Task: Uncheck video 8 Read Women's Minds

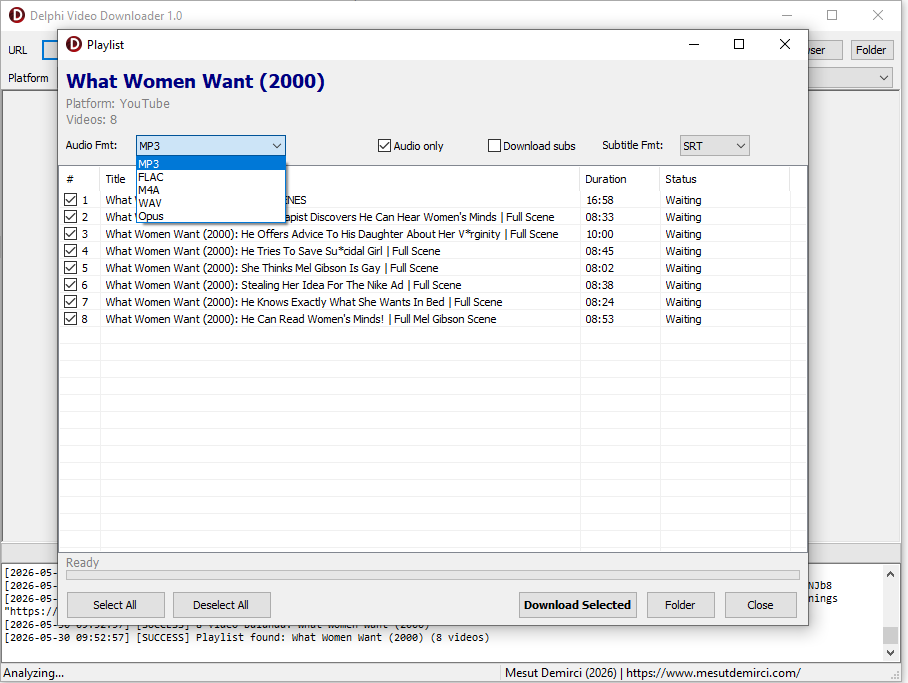Action: point(71,319)
